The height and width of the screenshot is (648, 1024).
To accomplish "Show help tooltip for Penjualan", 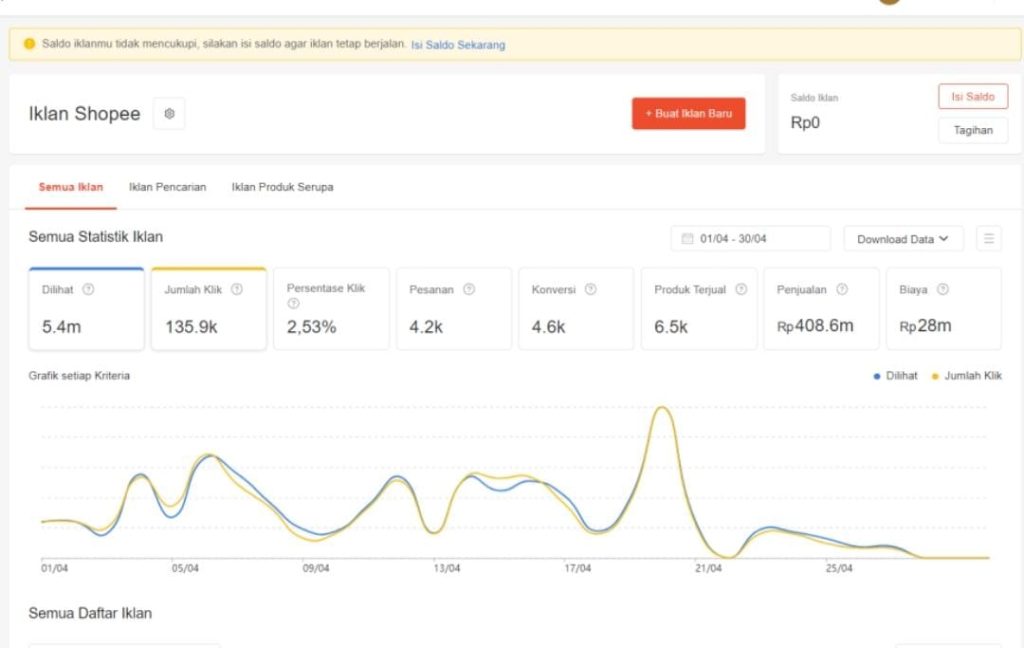I will (842, 289).
